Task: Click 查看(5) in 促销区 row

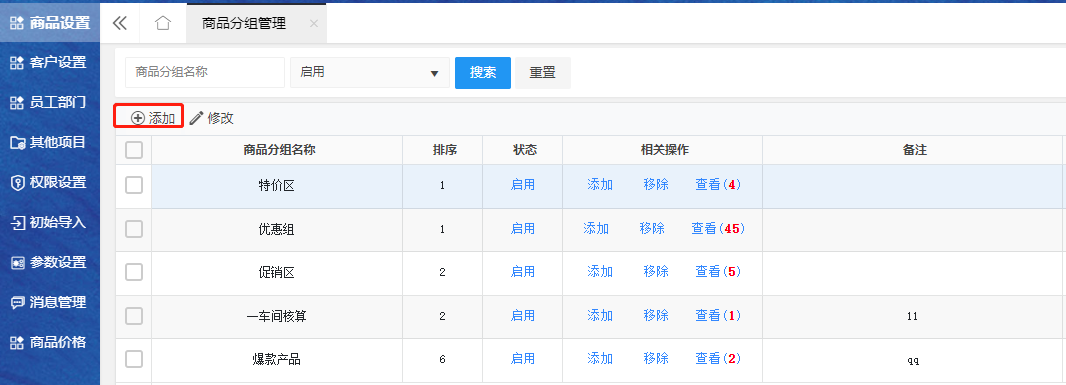Action: pos(718,272)
